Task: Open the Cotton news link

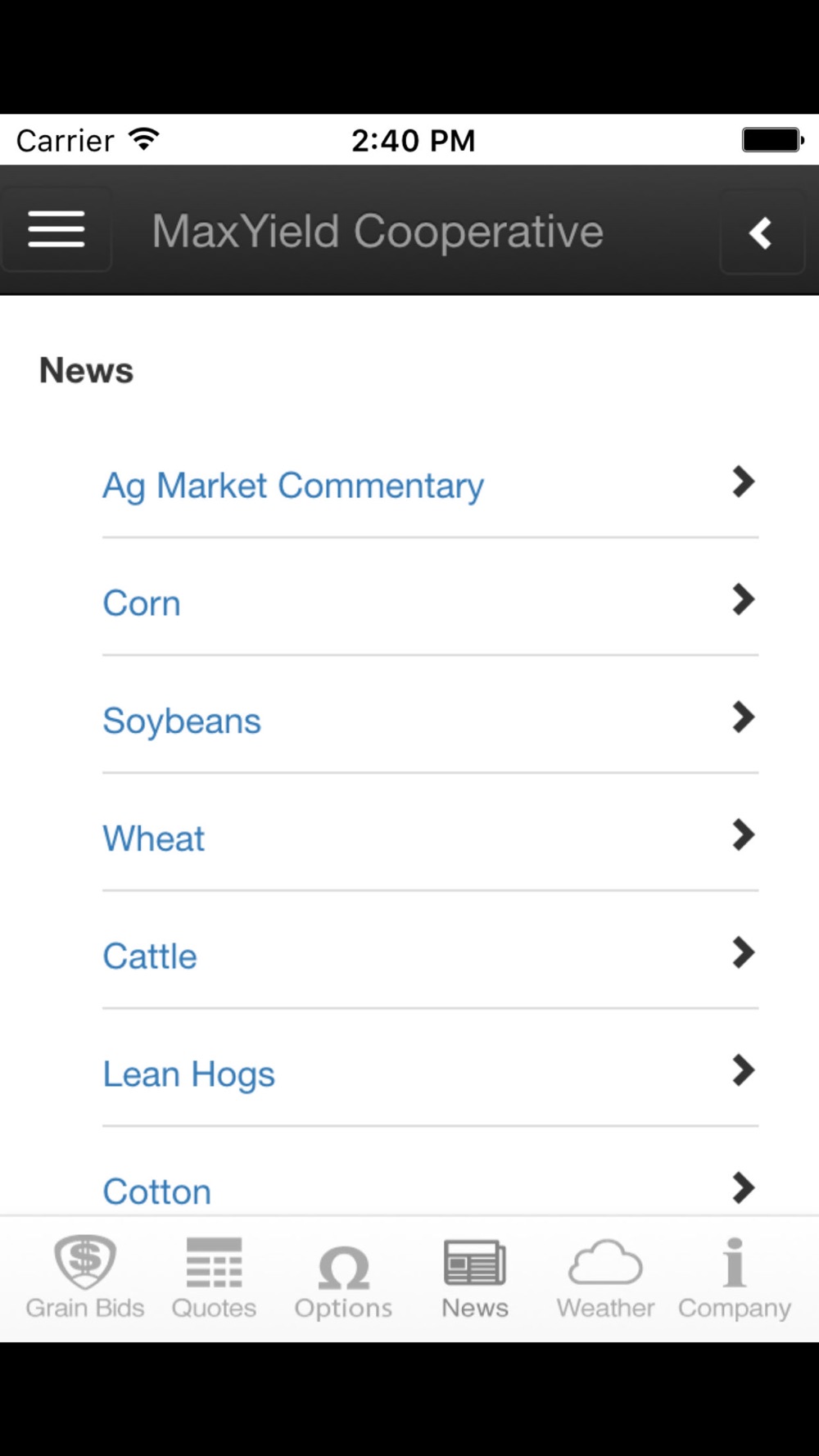Action: [x=156, y=1191]
